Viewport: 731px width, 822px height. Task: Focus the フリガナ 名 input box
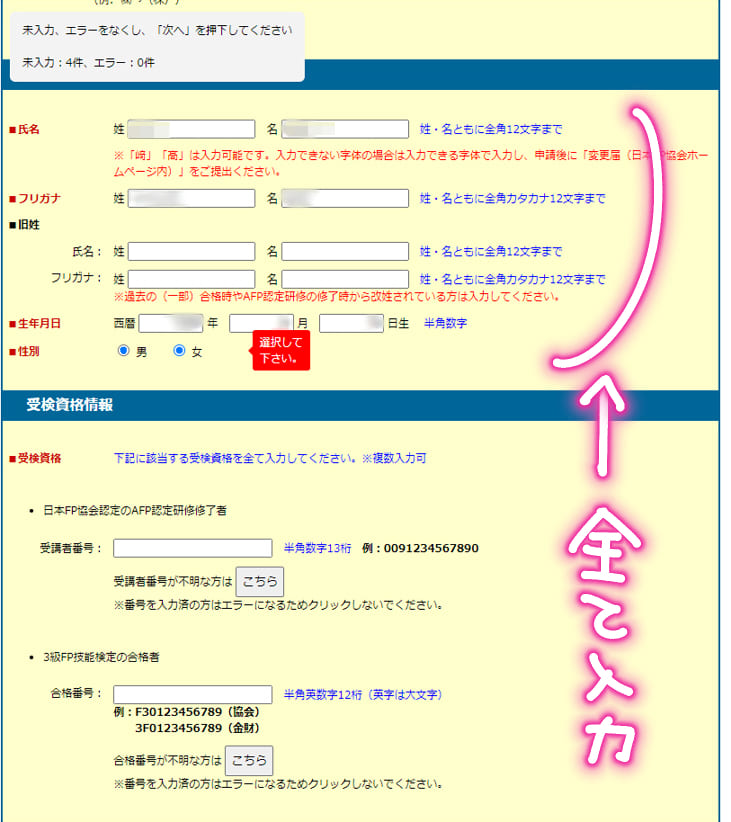coord(345,198)
